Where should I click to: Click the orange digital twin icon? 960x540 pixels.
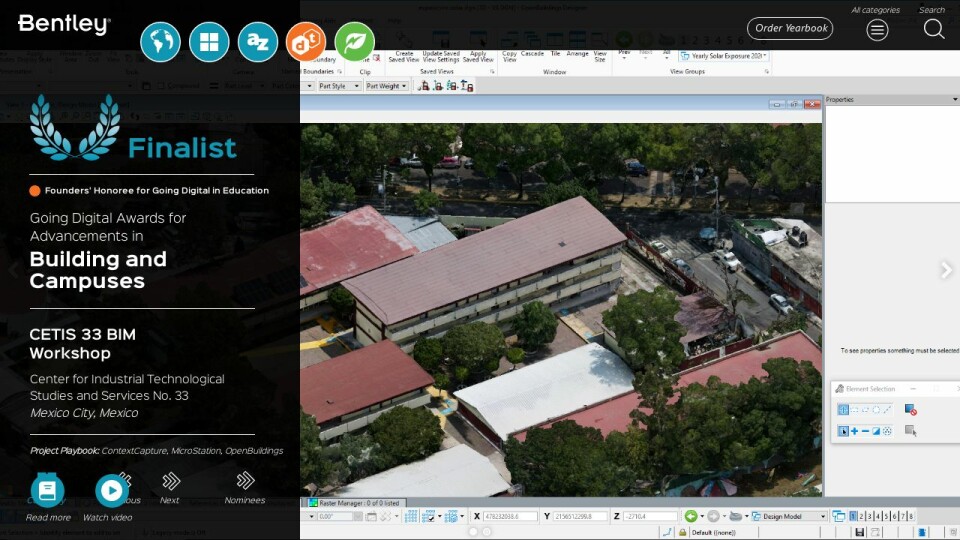pos(306,42)
